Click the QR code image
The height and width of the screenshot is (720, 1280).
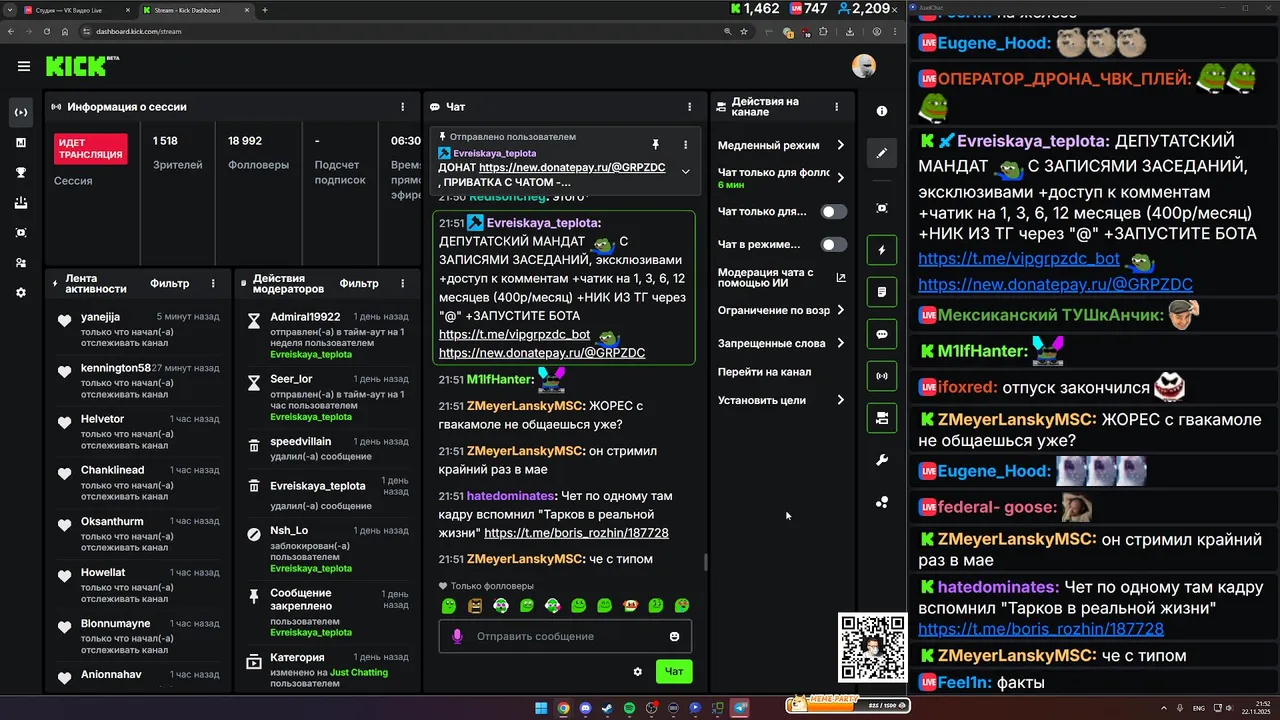point(872,648)
